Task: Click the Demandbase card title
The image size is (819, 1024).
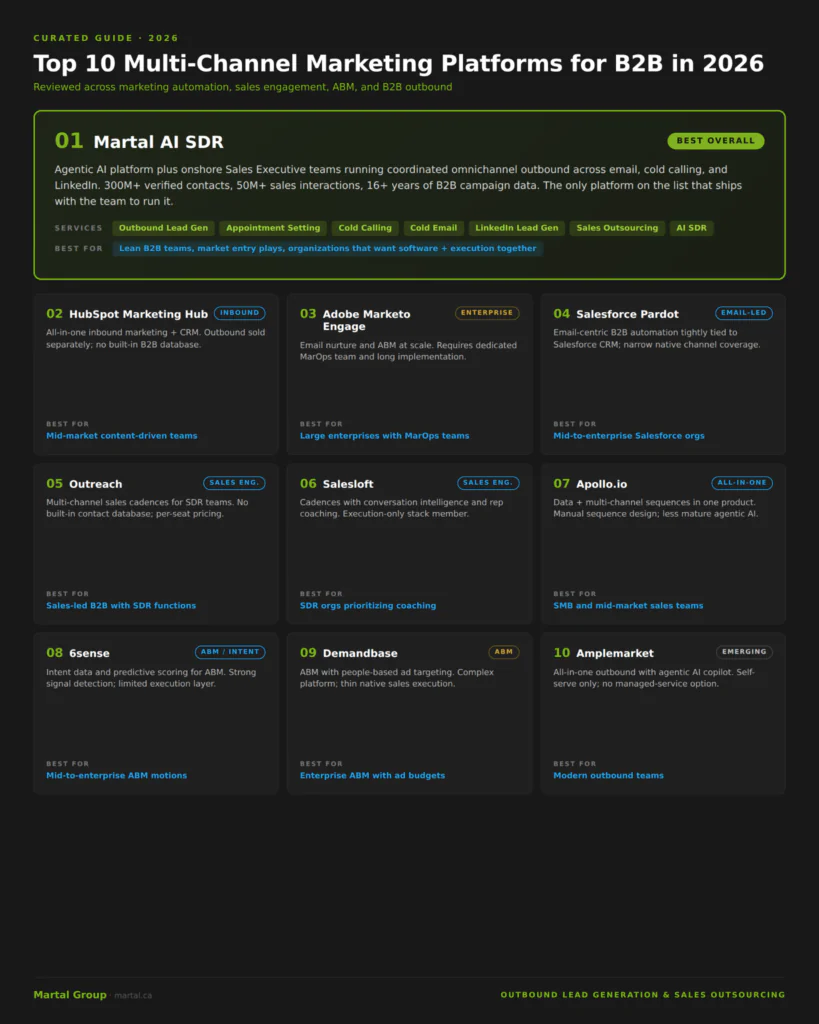Action: point(360,653)
